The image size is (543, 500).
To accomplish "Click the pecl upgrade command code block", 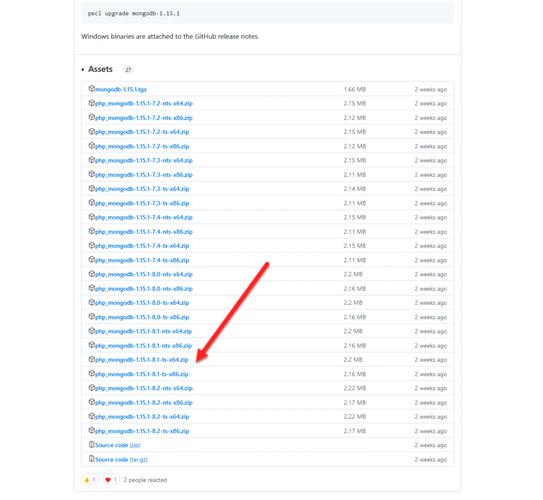I will pyautogui.click(x=267, y=14).
